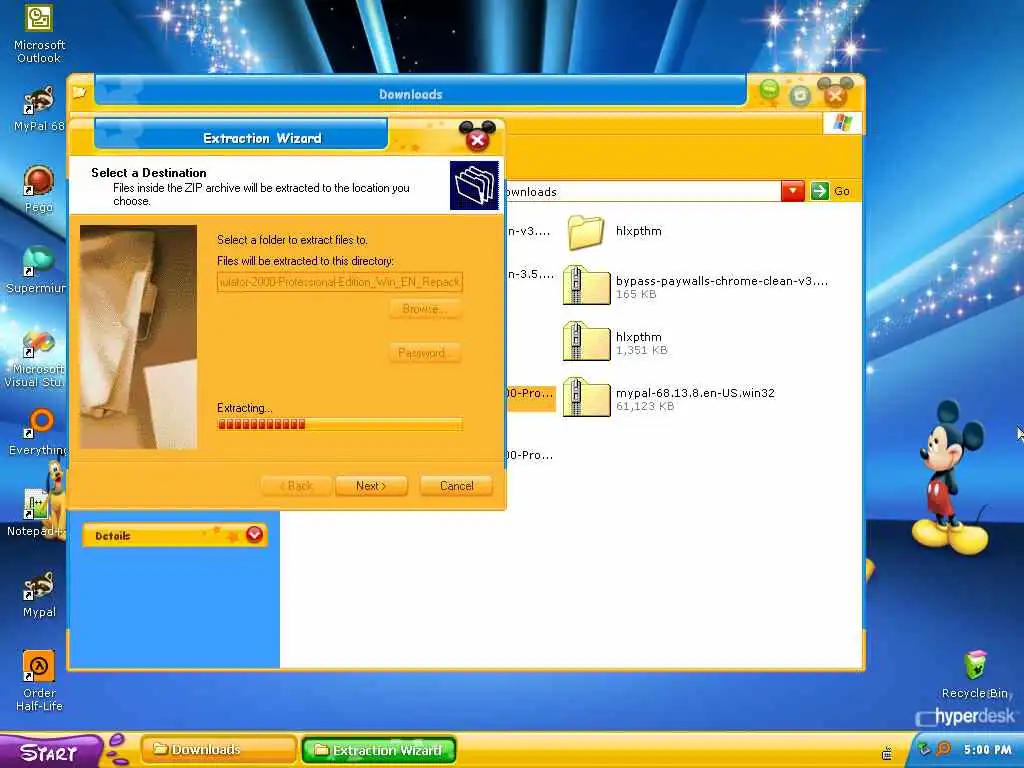Close the Downloads window with mouse-ear button
The width and height of the screenshot is (1024, 768).
(x=835, y=95)
